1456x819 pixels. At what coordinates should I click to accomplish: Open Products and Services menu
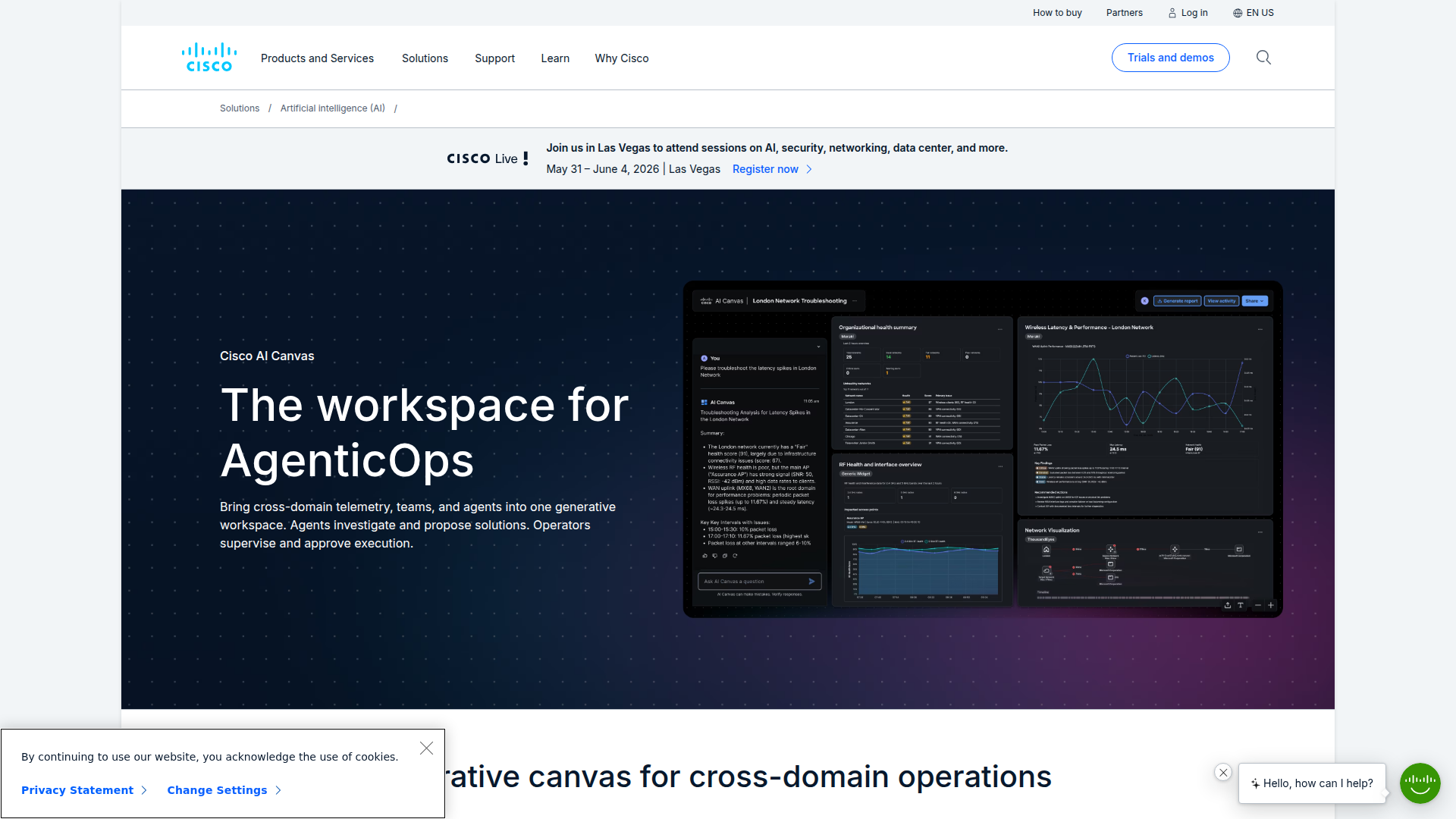317,58
